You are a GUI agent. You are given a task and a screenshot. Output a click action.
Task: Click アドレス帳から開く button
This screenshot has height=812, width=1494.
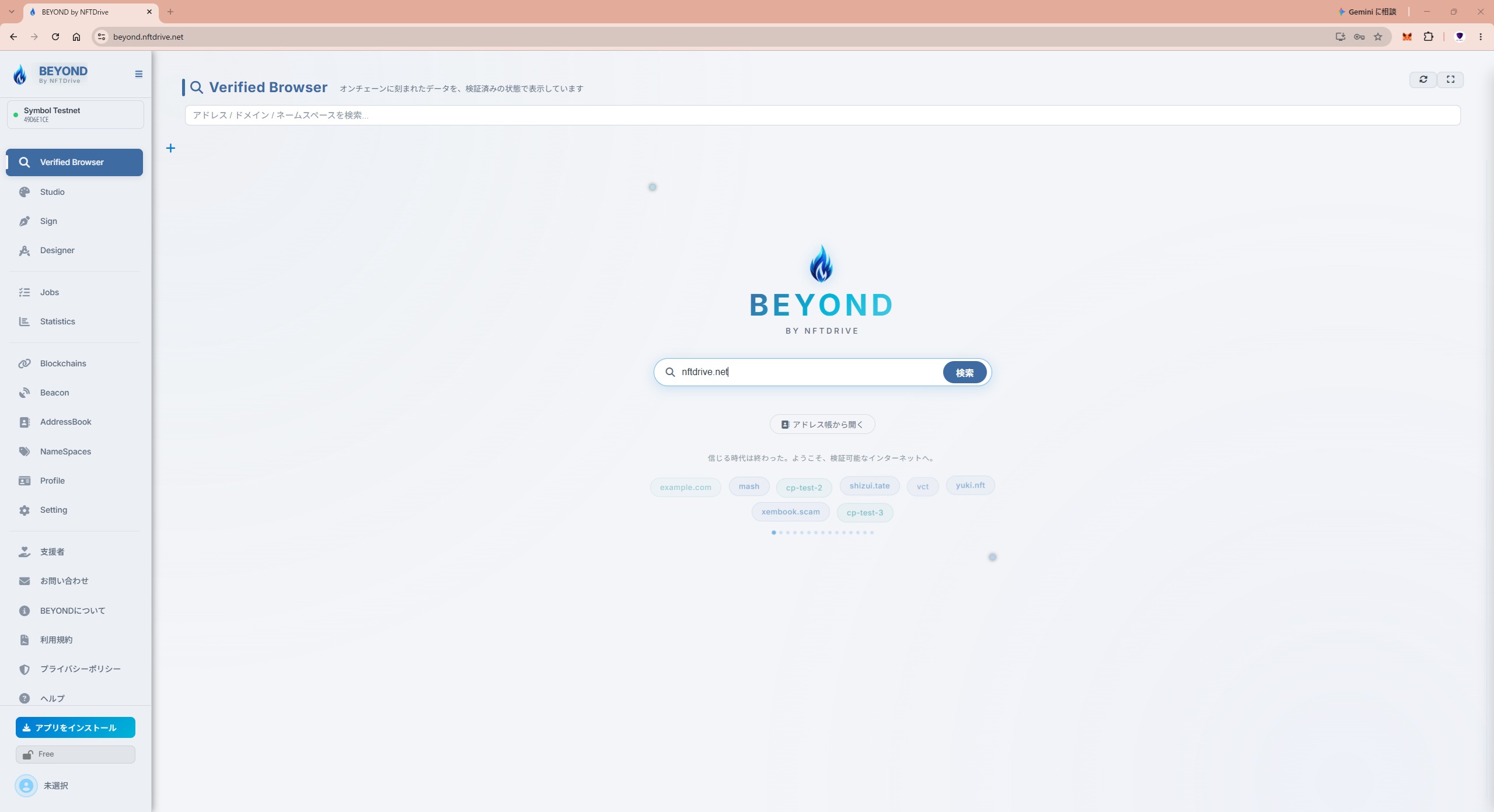[822, 424]
